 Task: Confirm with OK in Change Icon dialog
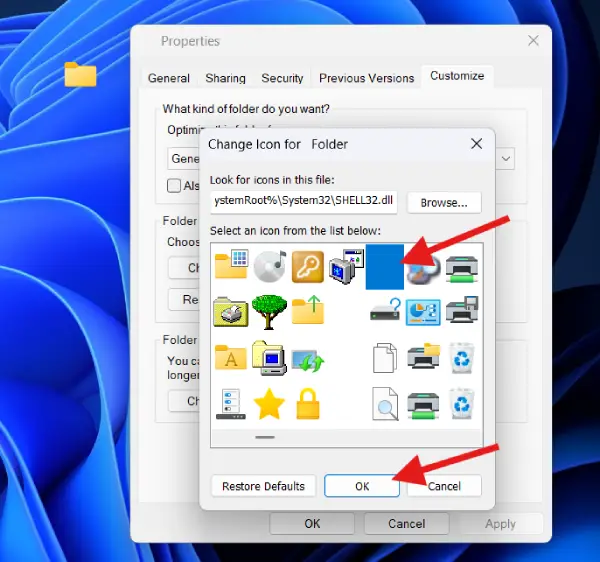point(362,486)
